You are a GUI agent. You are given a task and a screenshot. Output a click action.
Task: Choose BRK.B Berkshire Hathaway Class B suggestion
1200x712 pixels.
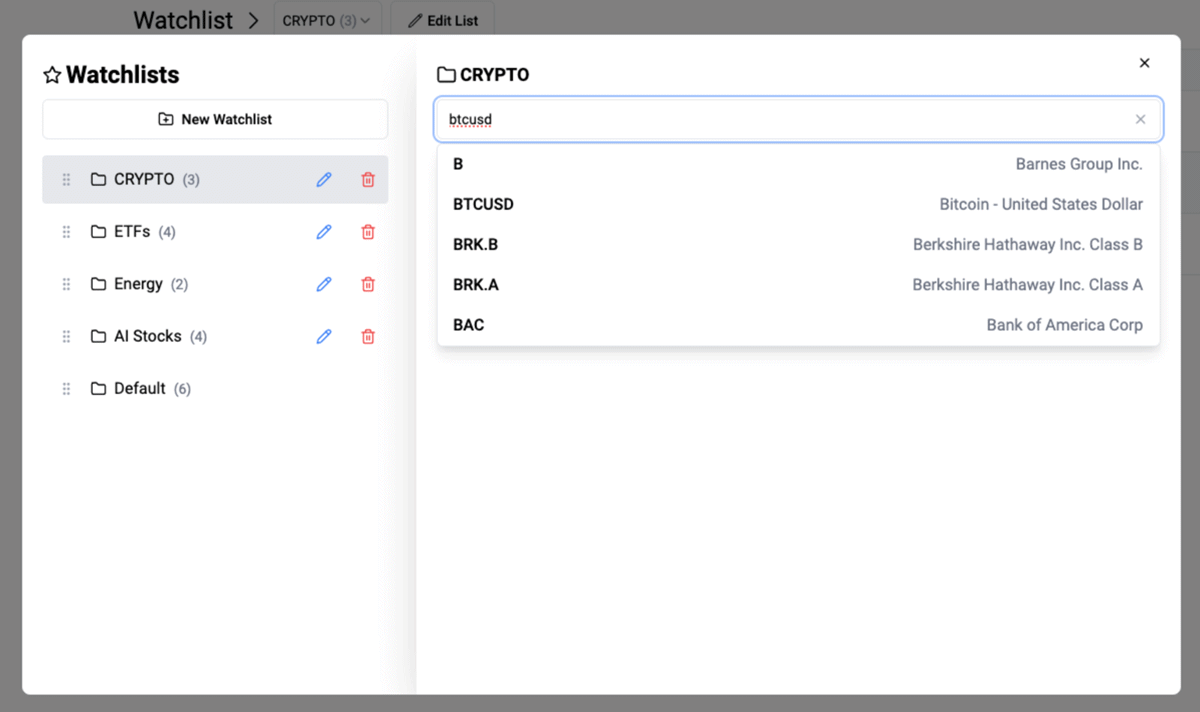(x=798, y=244)
